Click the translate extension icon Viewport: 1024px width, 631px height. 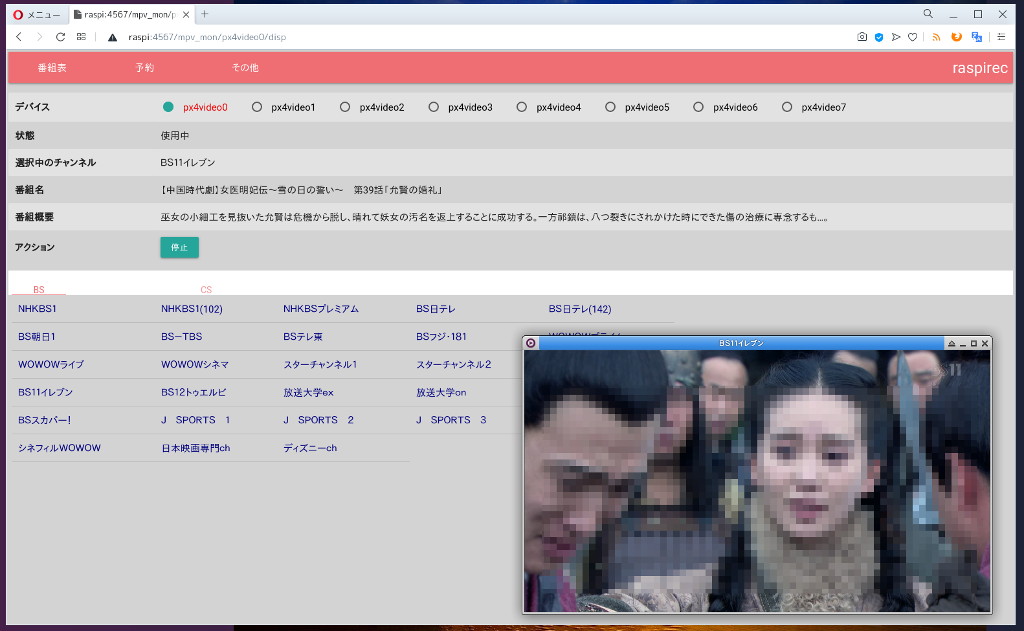tap(975, 37)
